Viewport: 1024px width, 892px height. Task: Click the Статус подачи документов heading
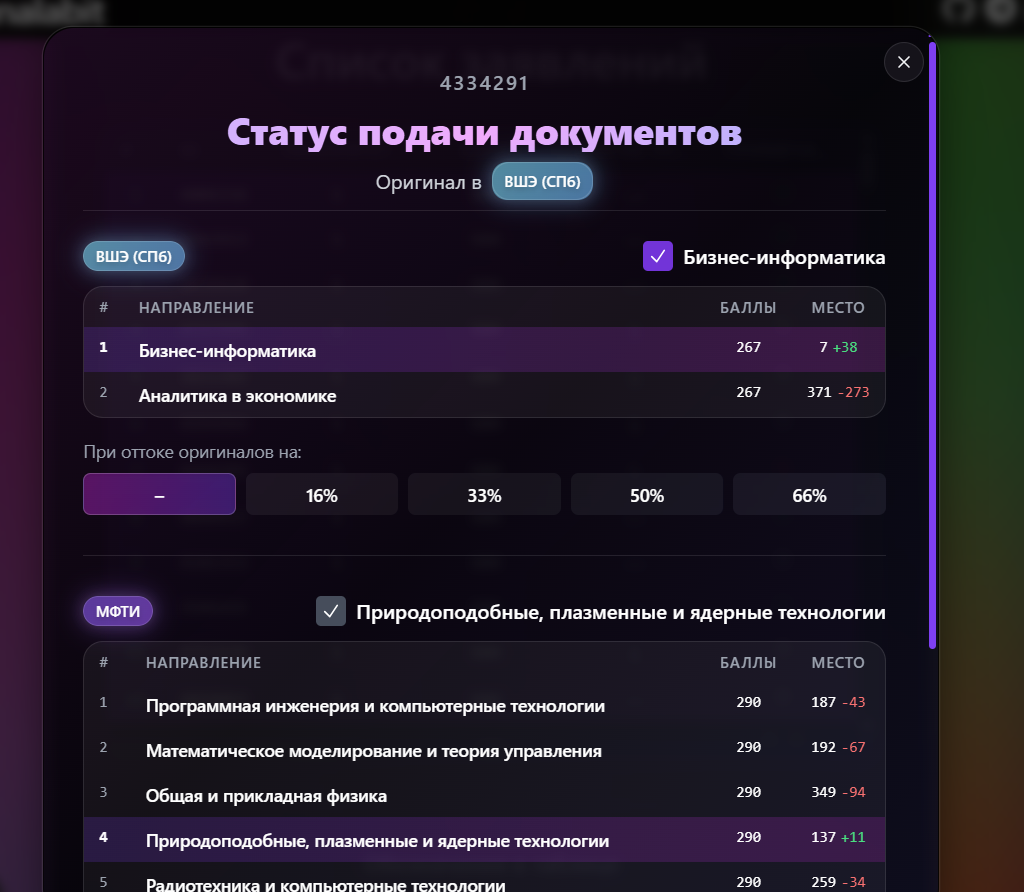pyautogui.click(x=484, y=133)
